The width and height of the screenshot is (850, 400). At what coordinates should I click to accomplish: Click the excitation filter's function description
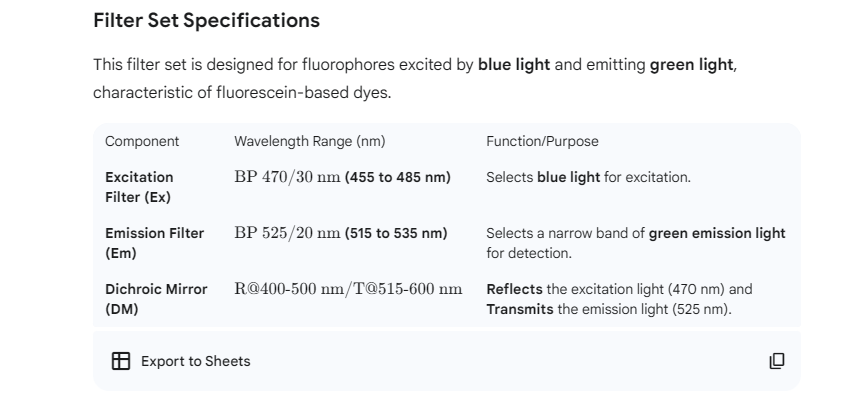(588, 178)
